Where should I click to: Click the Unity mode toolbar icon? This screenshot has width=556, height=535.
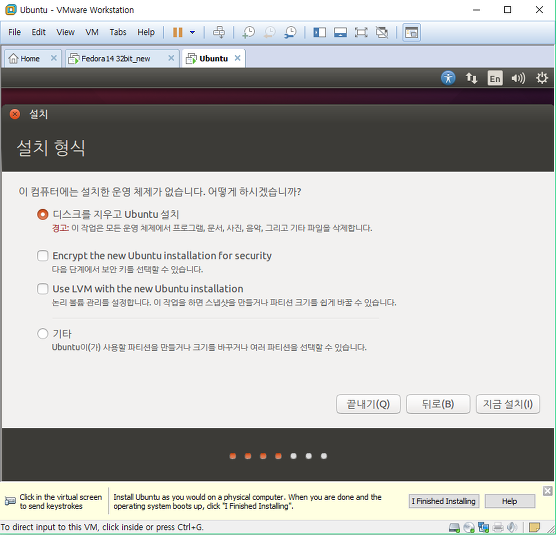pyautogui.click(x=382, y=32)
